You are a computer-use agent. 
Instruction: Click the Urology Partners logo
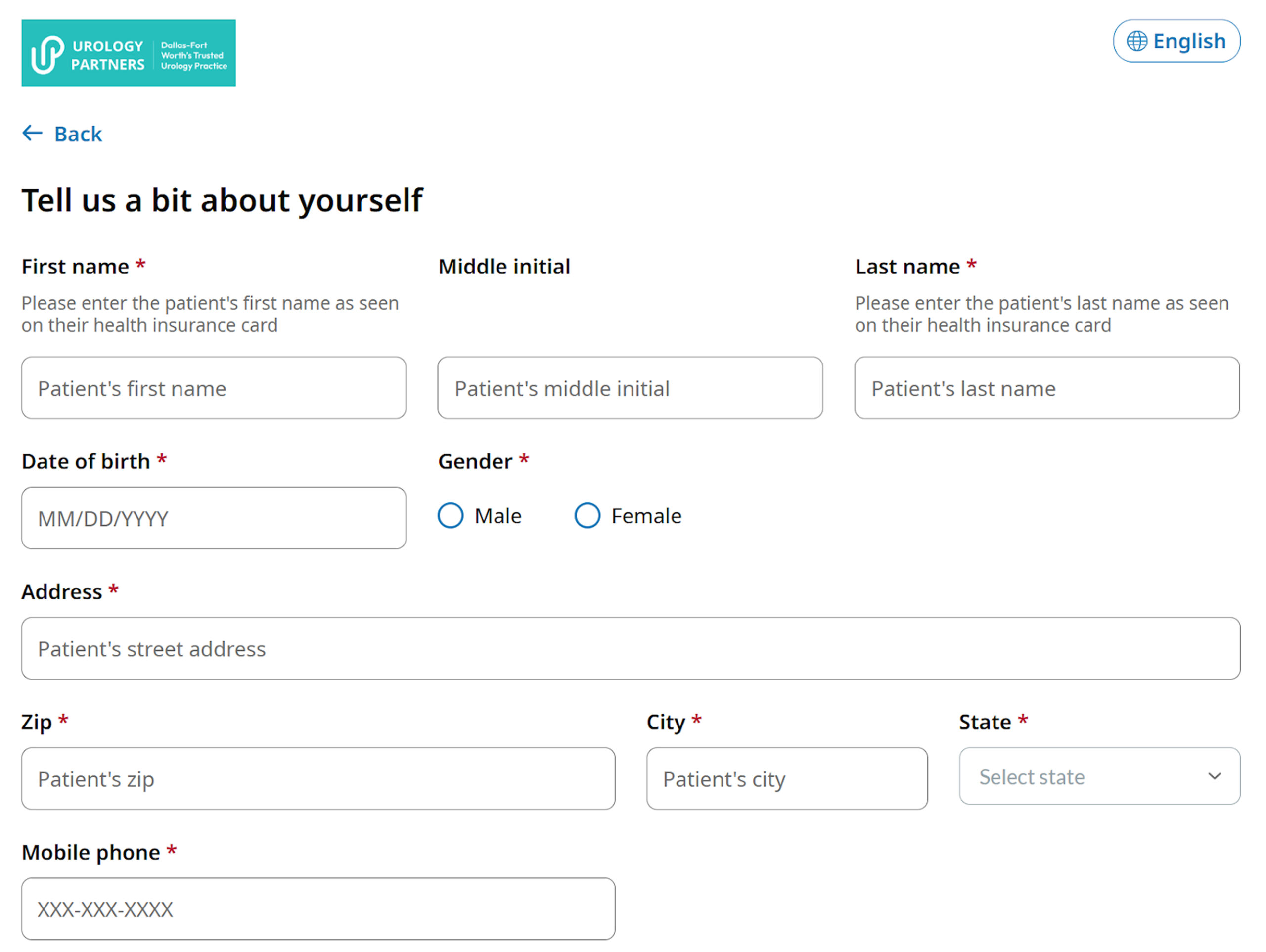tap(128, 52)
